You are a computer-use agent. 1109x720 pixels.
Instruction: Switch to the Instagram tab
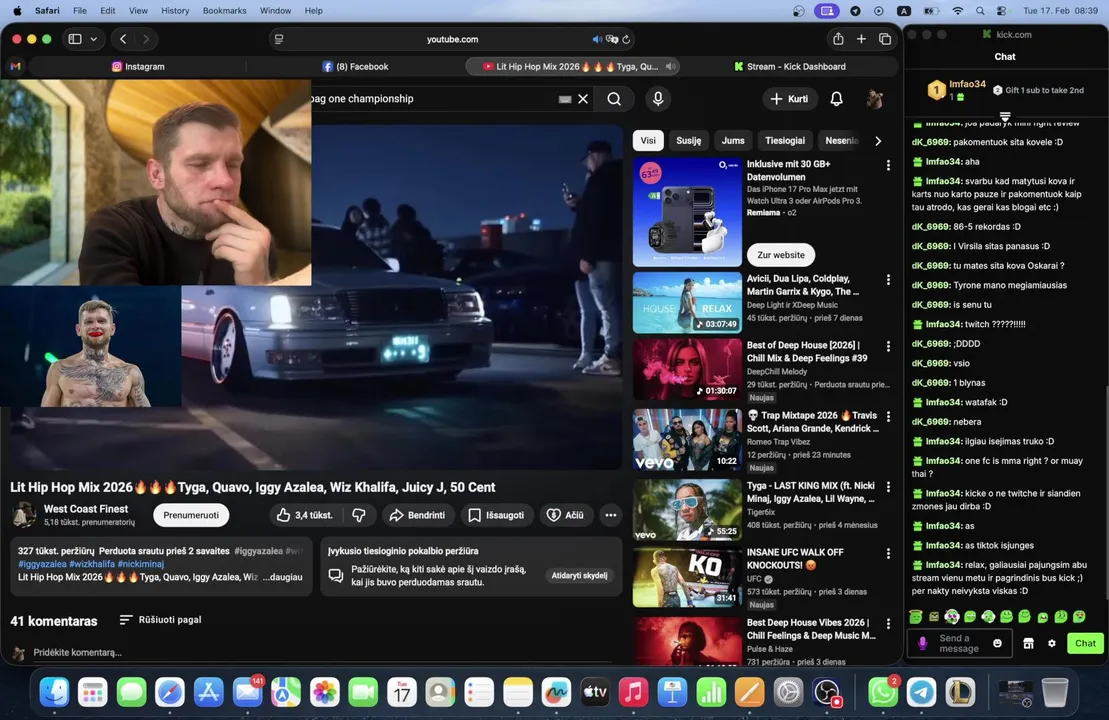tap(138, 66)
